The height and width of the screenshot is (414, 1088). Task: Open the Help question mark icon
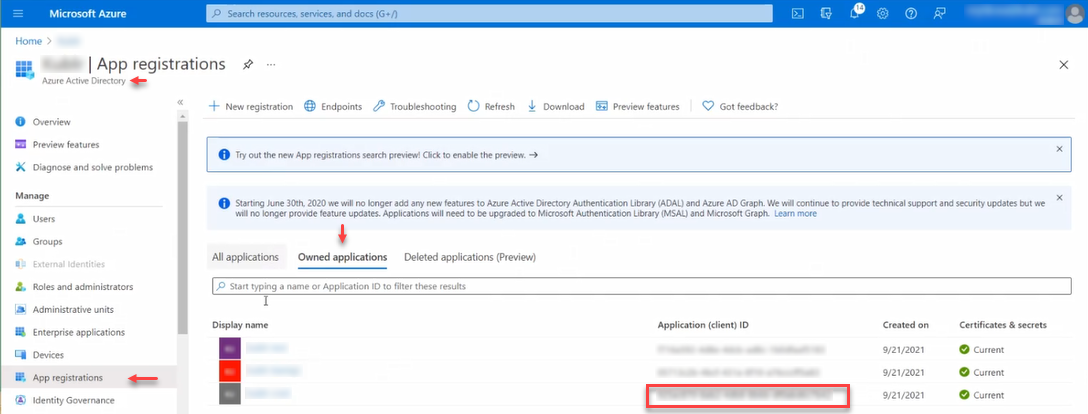[x=911, y=13]
